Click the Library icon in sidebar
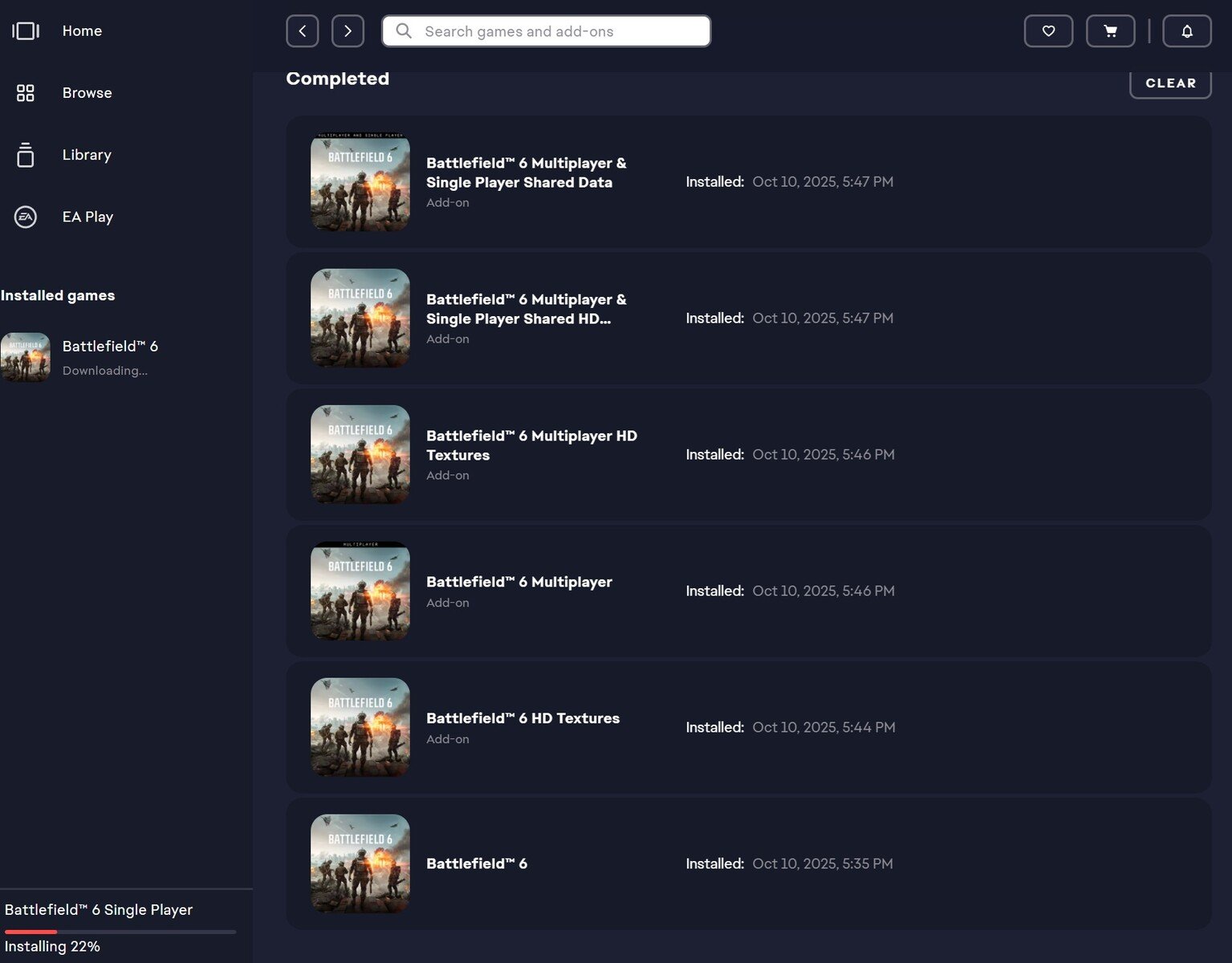 [26, 155]
